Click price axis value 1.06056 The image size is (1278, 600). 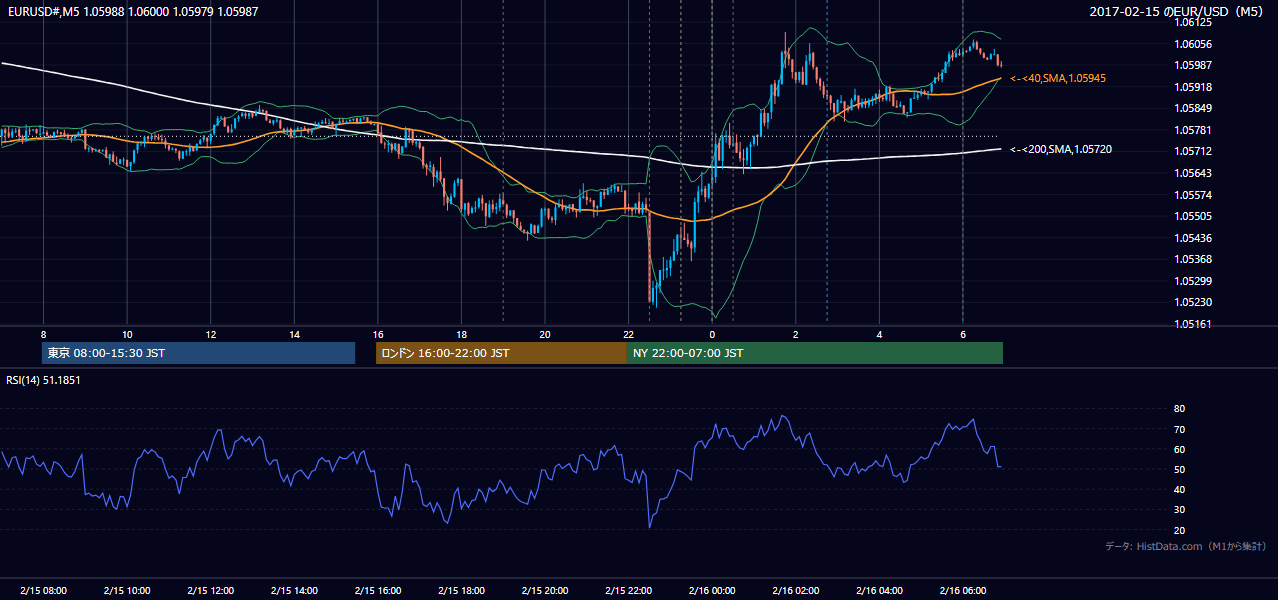(x=1193, y=43)
